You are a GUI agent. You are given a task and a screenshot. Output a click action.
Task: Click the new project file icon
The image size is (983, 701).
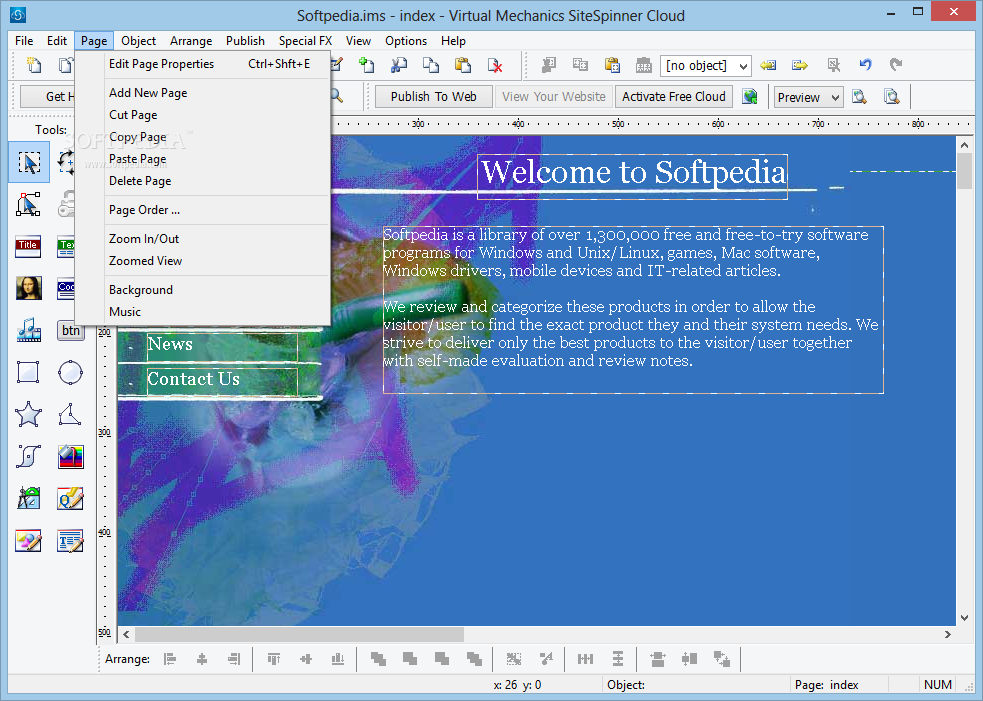[34, 65]
